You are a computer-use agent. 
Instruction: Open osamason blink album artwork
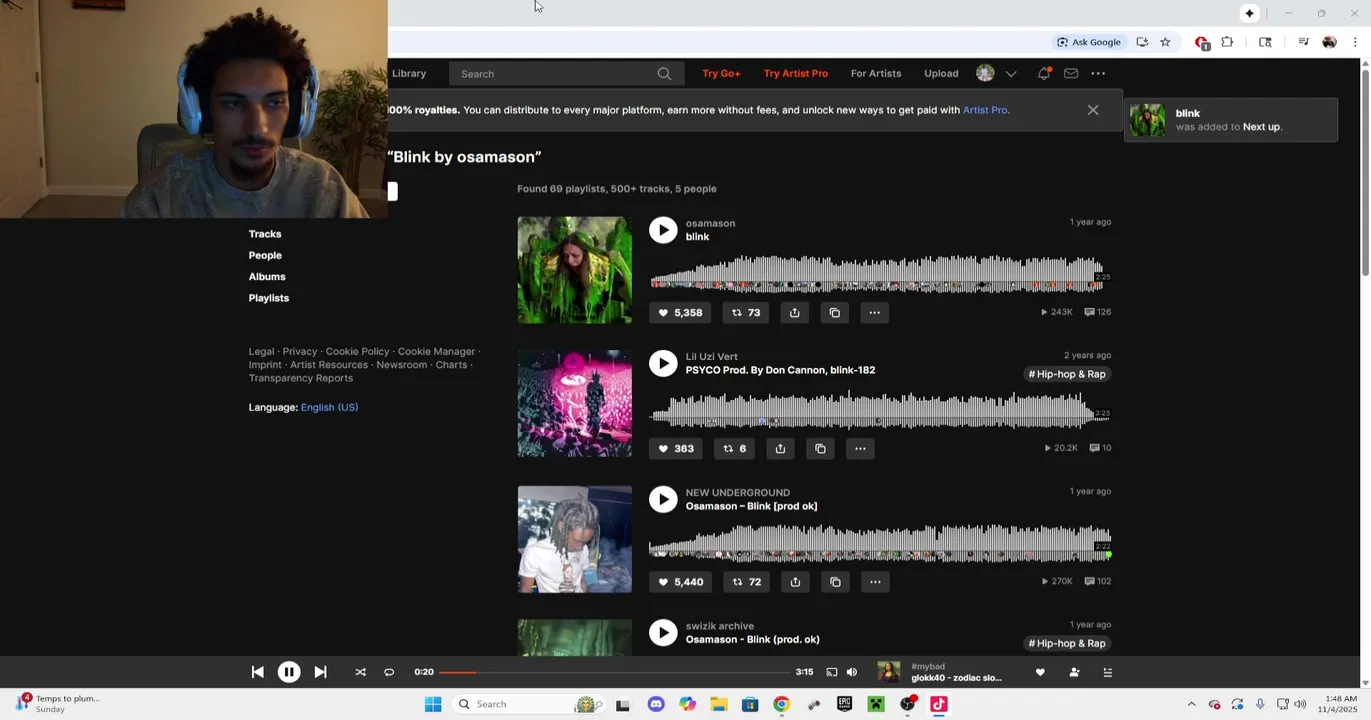coord(575,270)
